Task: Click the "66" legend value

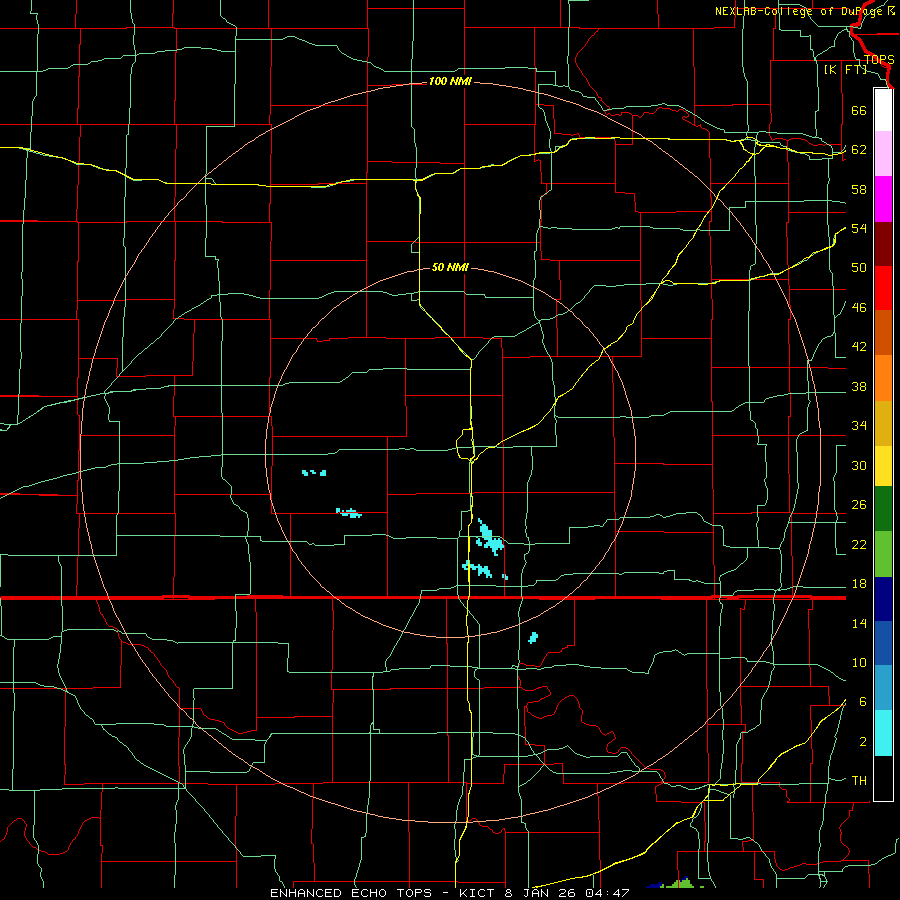Action: tap(859, 110)
